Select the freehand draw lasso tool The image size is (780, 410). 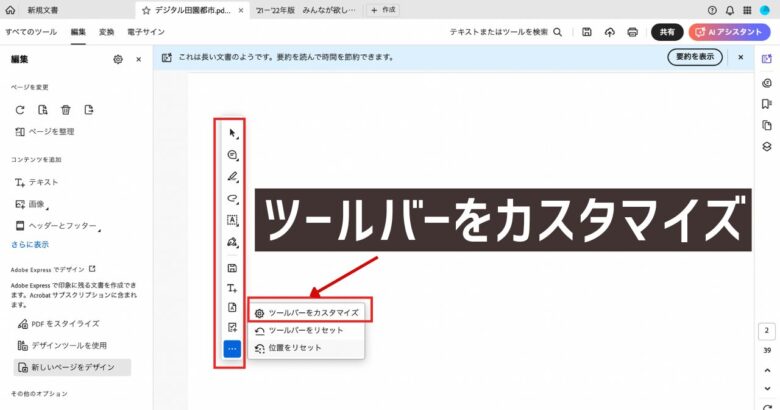pyautogui.click(x=232, y=199)
